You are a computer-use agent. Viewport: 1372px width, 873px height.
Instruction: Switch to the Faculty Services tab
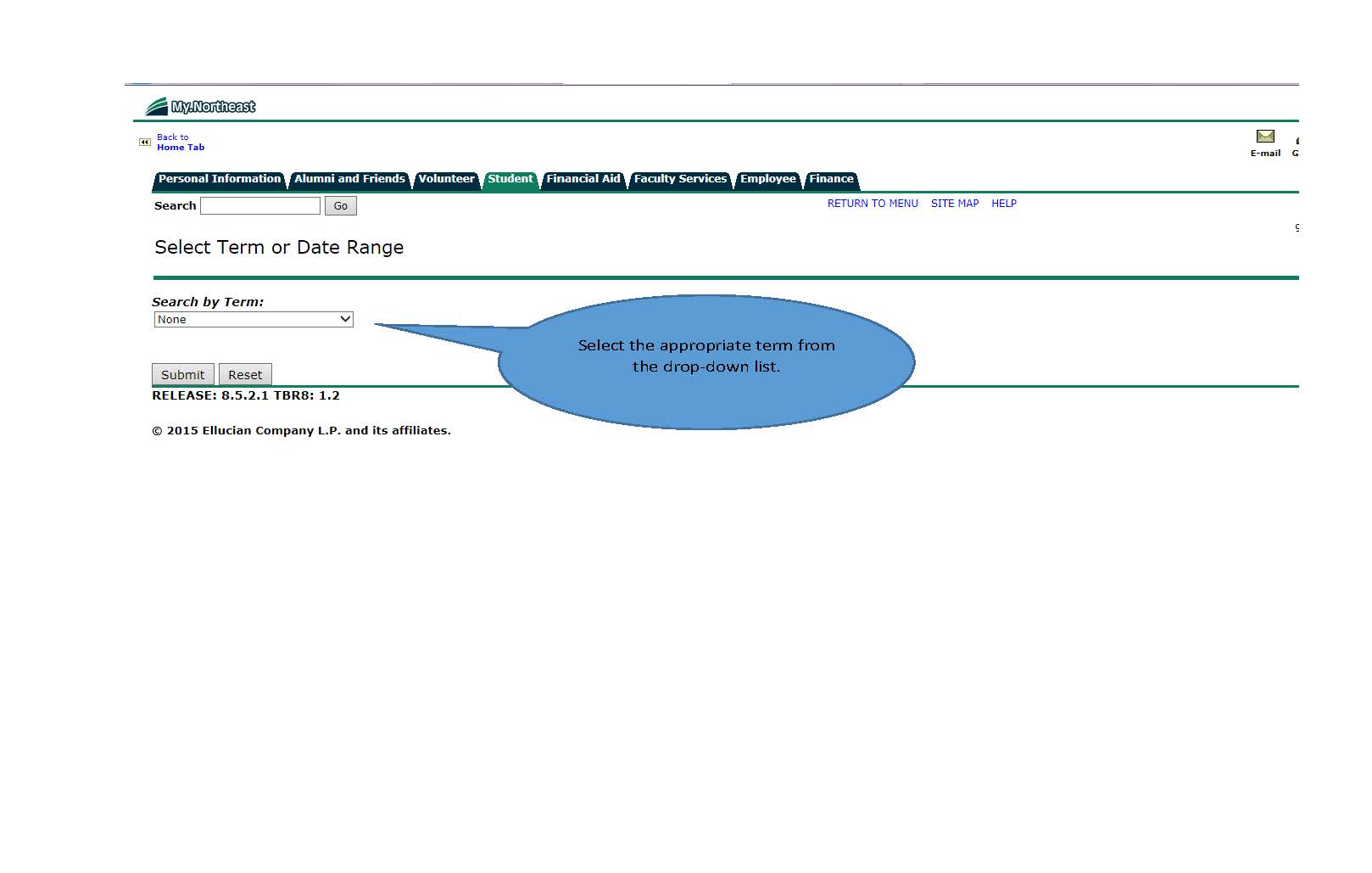(x=680, y=179)
